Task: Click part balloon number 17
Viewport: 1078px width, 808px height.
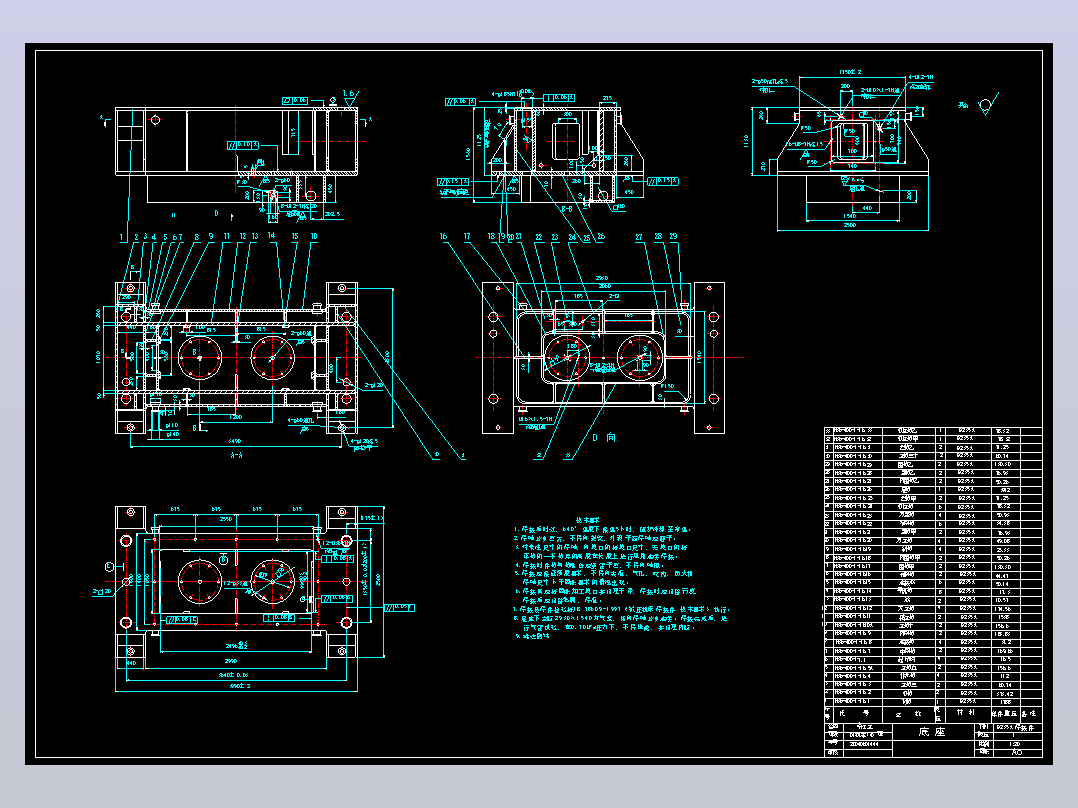Action: point(467,236)
